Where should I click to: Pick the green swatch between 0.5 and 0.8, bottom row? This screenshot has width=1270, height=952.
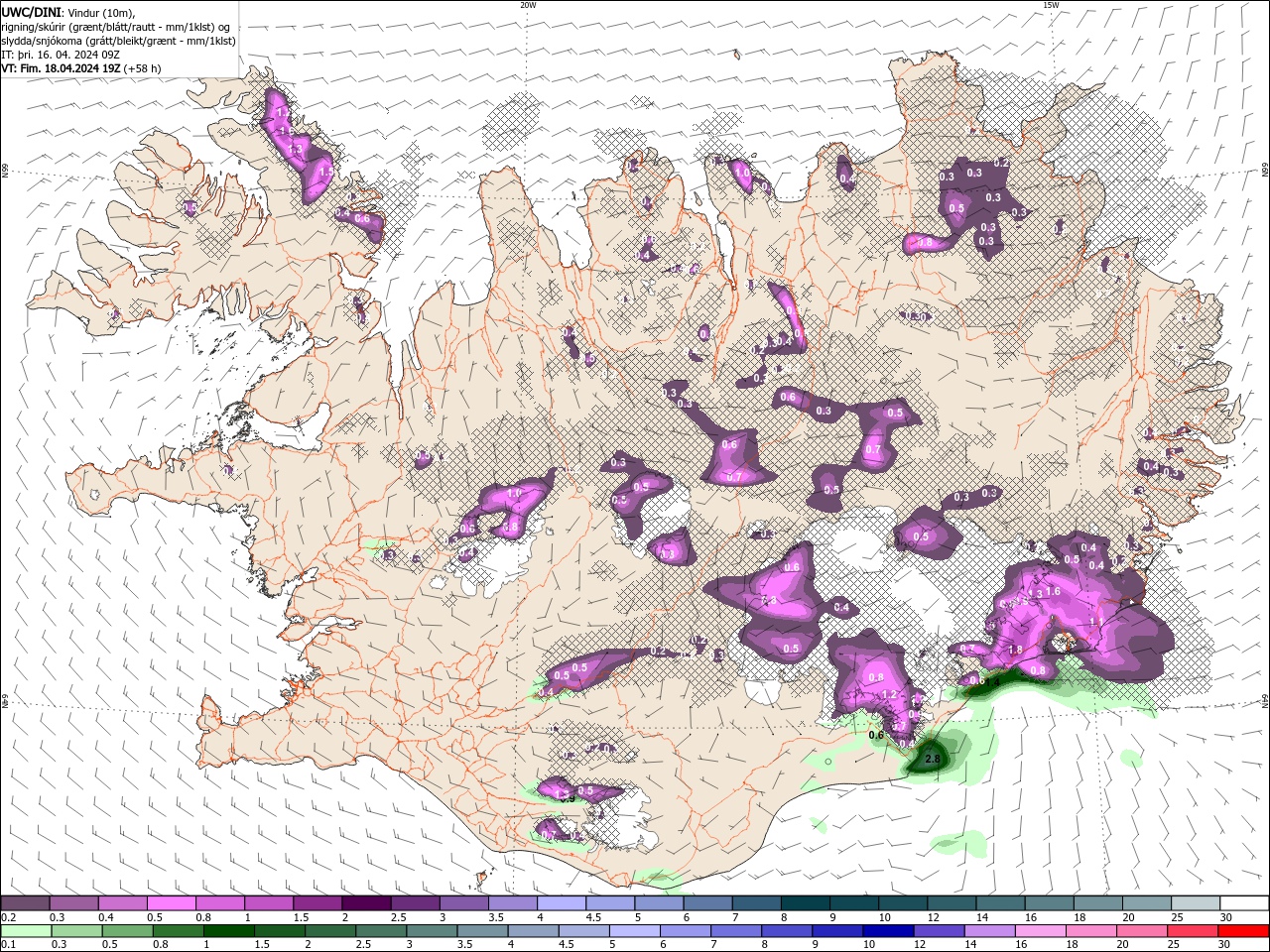pyautogui.click(x=127, y=931)
